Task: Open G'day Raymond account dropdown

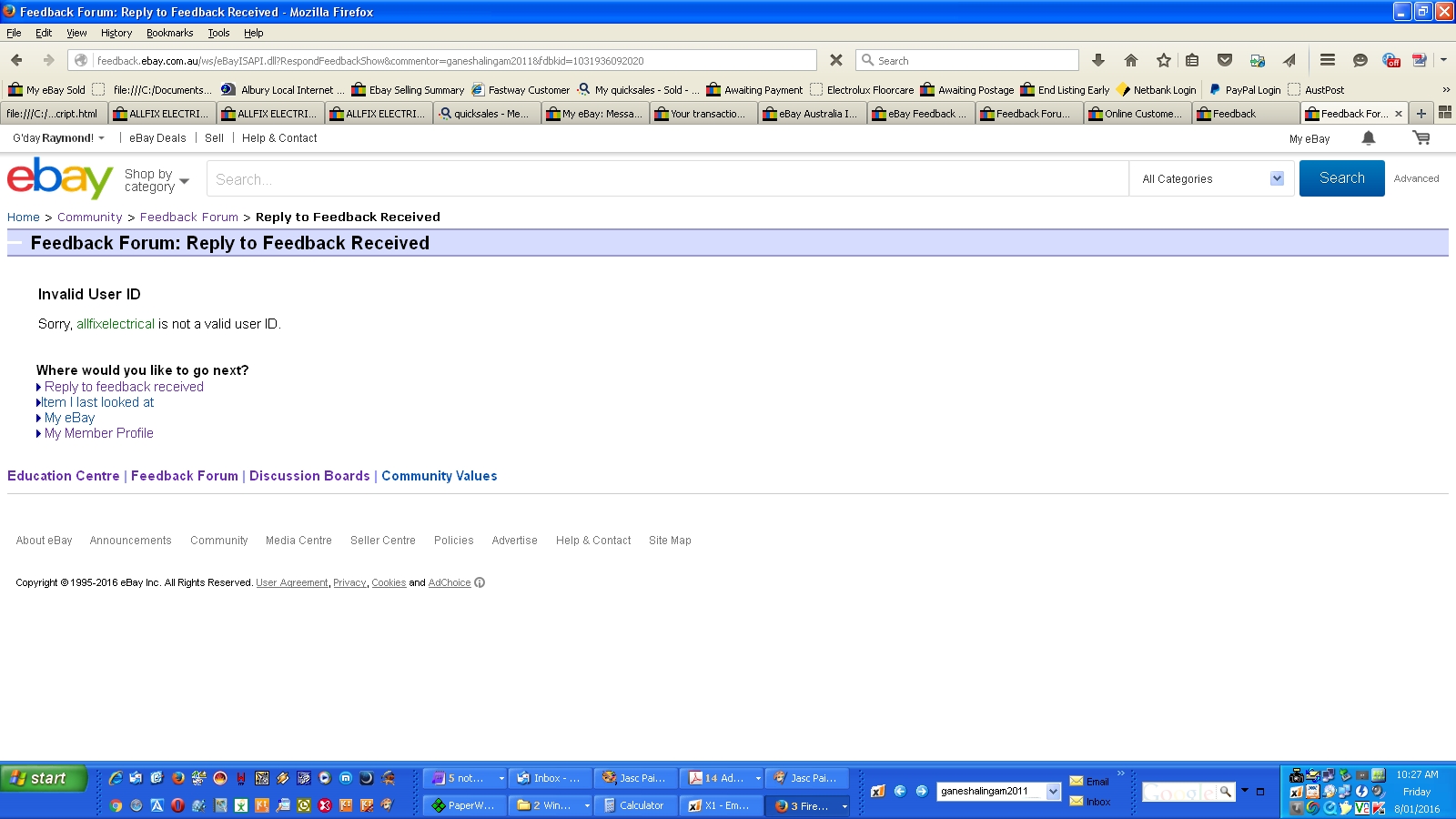Action: click(x=58, y=138)
